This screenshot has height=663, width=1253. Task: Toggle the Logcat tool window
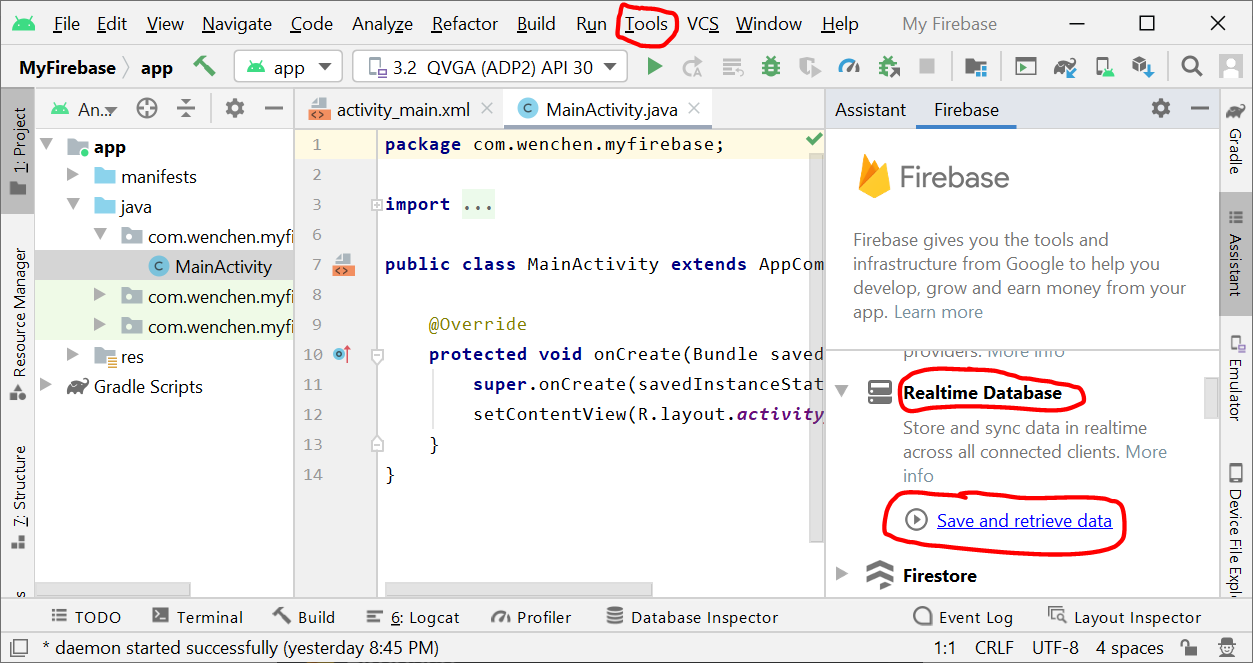[x=413, y=617]
